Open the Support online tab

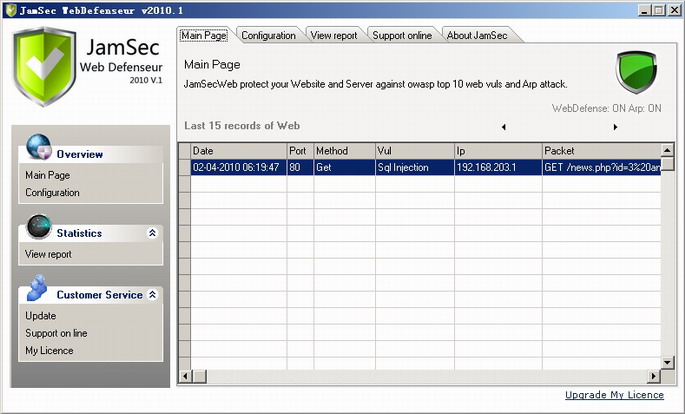[402, 35]
